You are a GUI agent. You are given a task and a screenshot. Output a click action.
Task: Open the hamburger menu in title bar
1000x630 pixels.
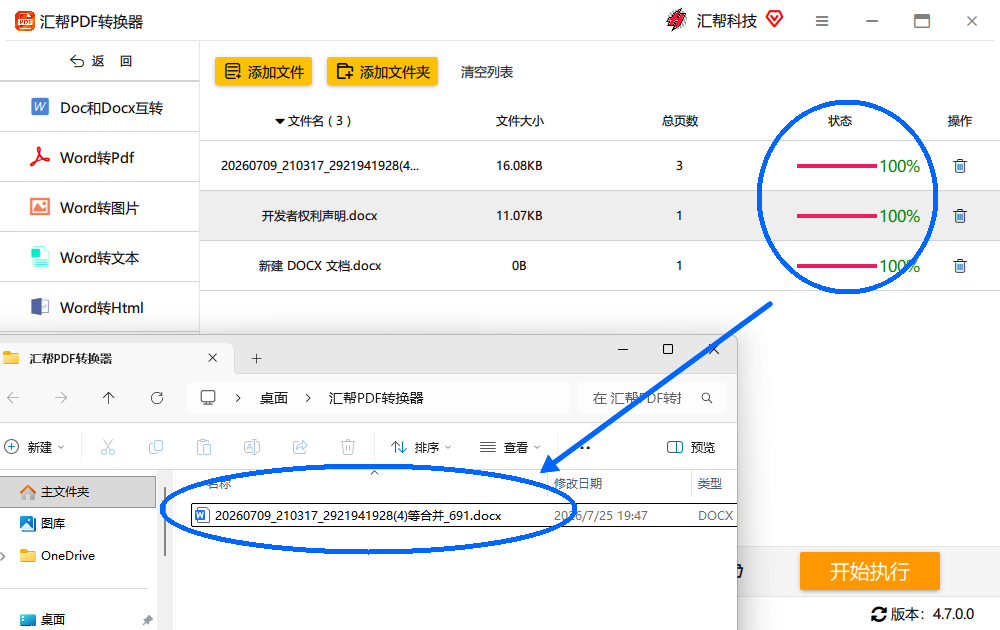coord(821,21)
